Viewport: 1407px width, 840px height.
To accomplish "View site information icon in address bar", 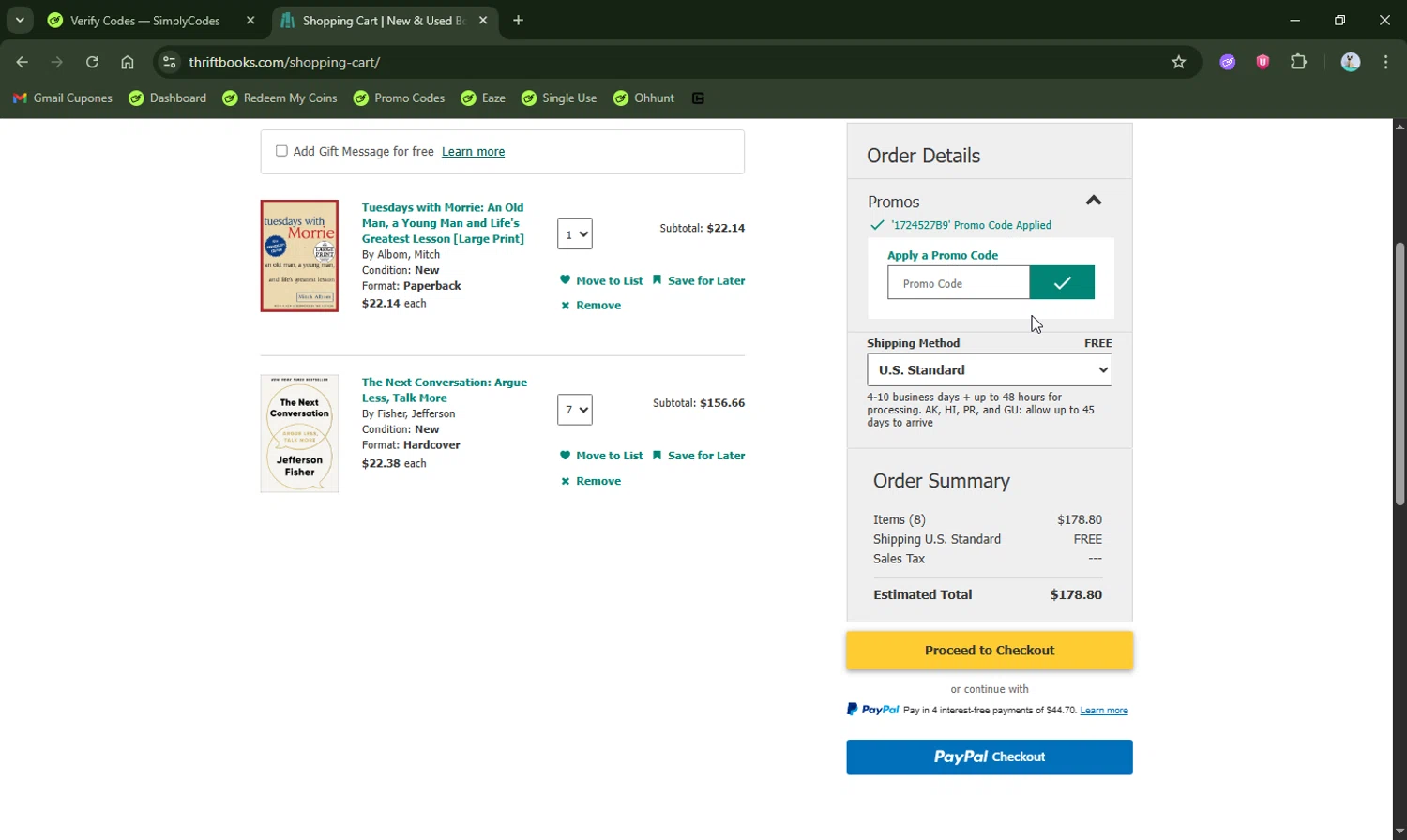I will click(169, 62).
